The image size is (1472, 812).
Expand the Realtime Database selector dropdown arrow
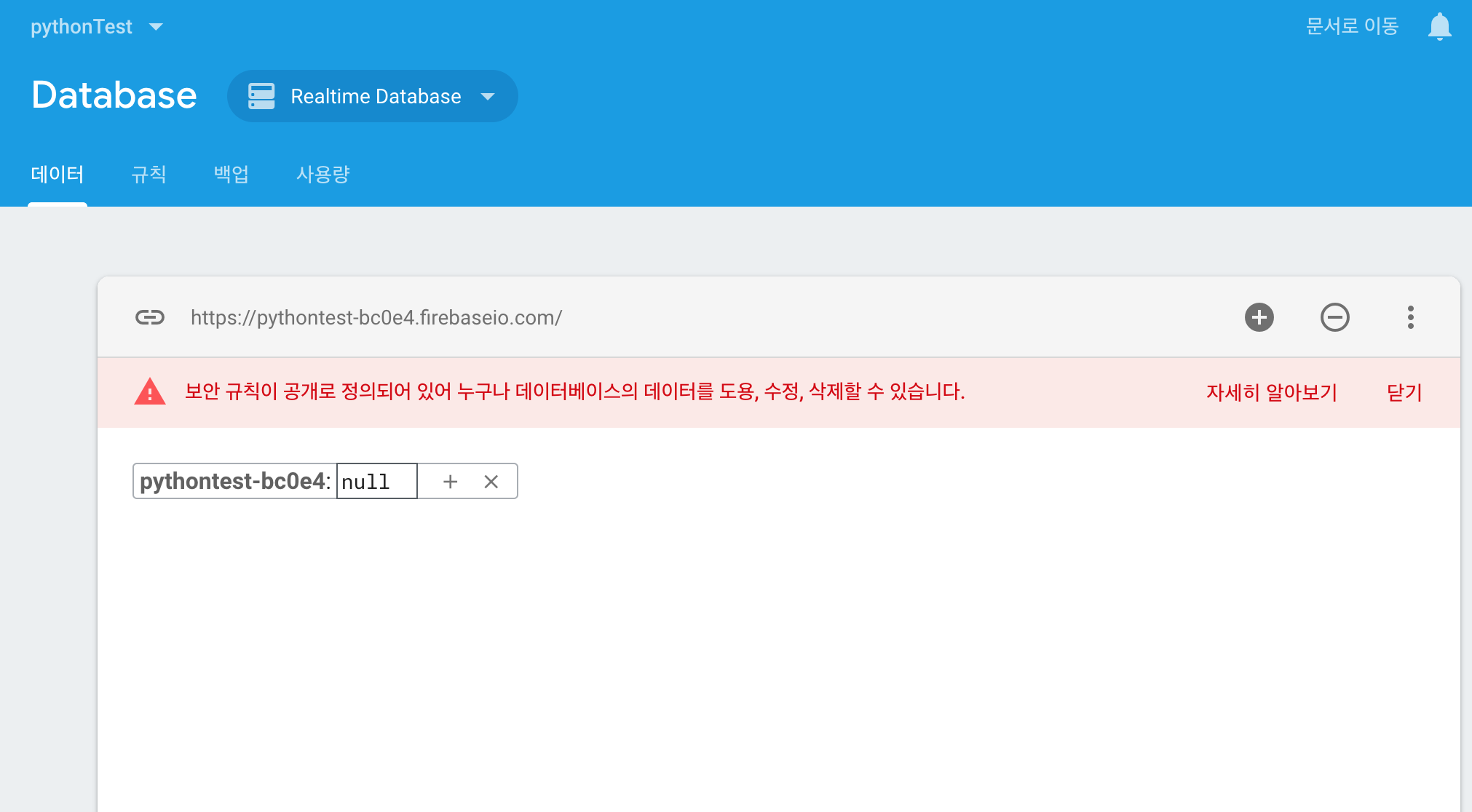(488, 96)
